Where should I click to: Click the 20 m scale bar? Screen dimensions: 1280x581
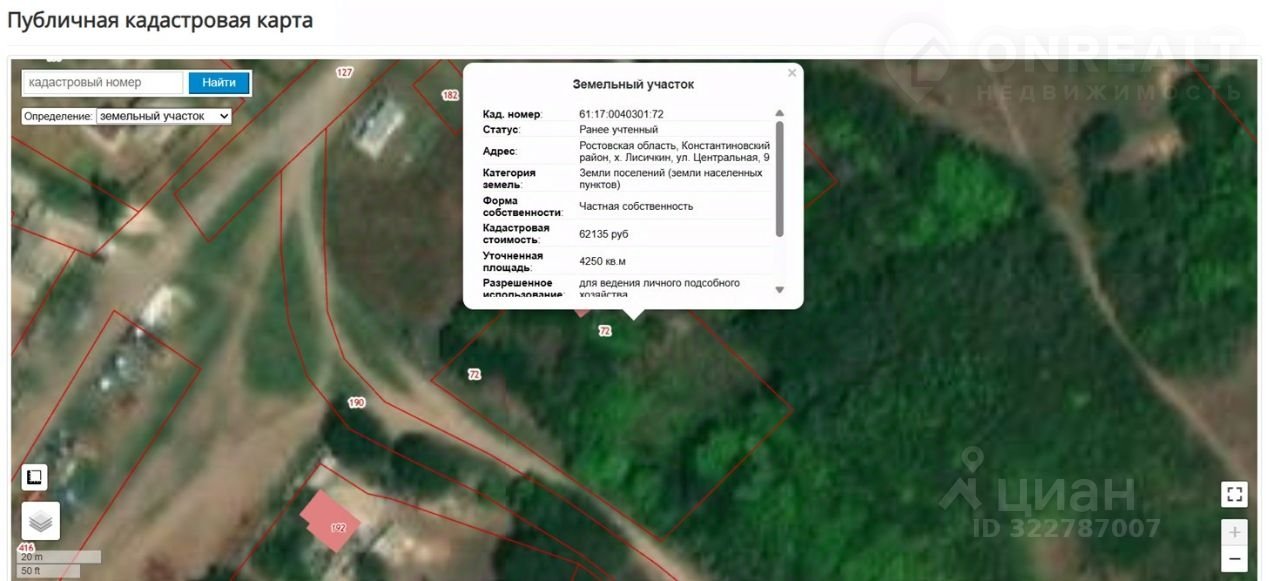pos(61,557)
